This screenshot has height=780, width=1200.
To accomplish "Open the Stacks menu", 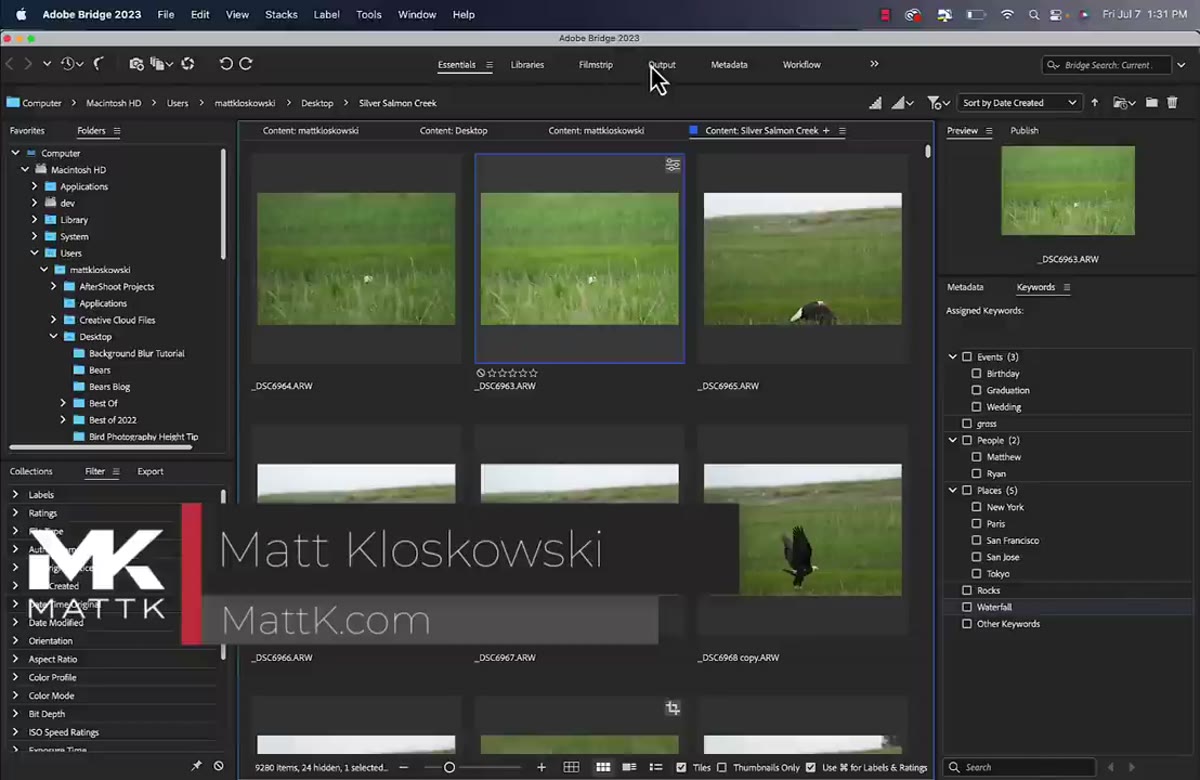I will click(281, 15).
